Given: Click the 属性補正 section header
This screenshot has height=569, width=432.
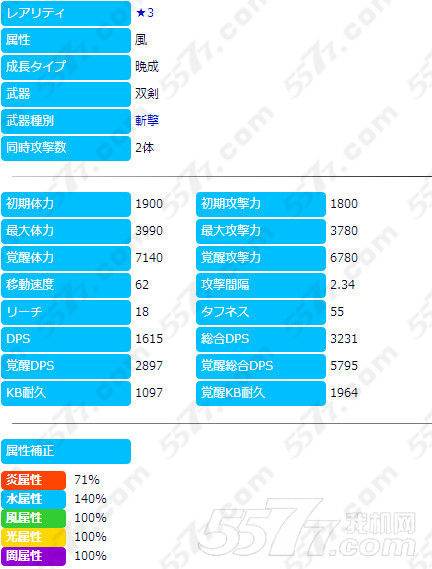Looking at the screenshot, I should point(66,451).
